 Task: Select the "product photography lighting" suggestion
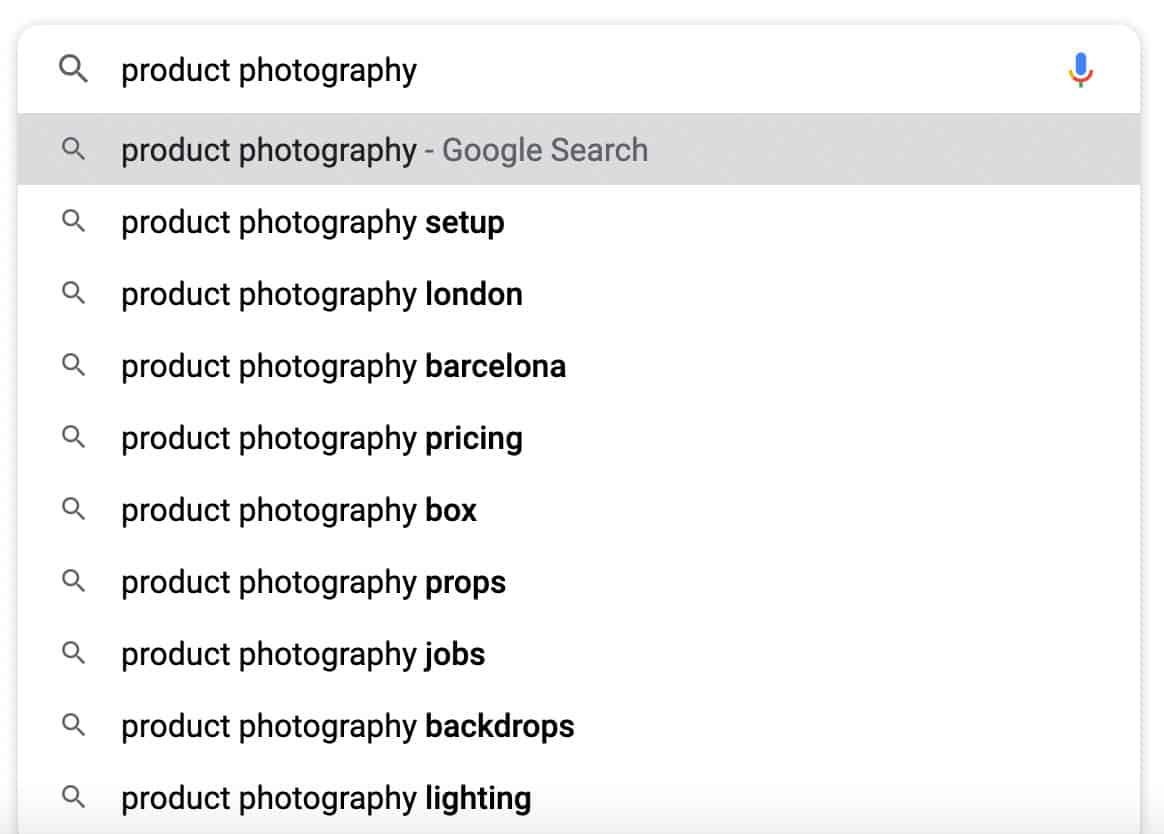326,798
